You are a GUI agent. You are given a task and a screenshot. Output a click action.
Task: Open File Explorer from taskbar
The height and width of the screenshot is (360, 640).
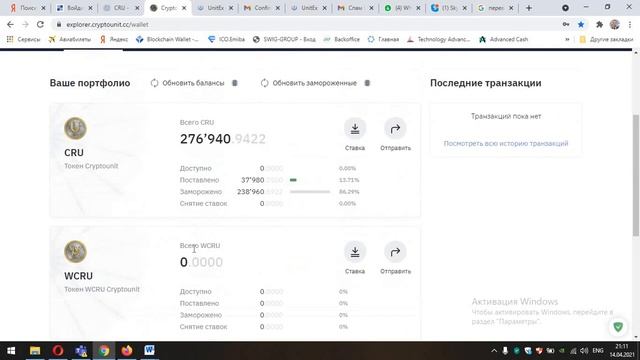[x=35, y=351]
